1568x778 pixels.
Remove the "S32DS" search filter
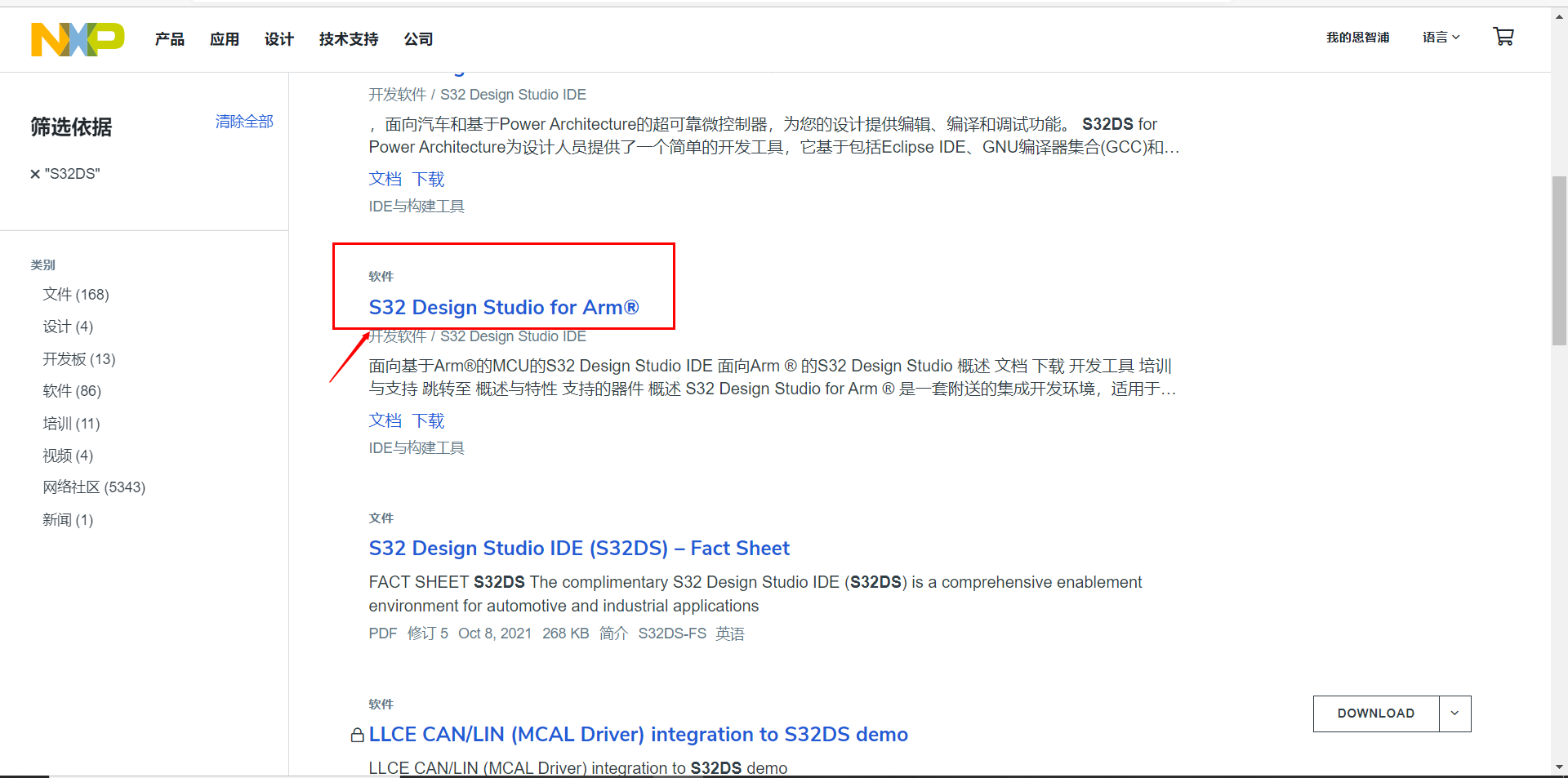pyautogui.click(x=35, y=173)
